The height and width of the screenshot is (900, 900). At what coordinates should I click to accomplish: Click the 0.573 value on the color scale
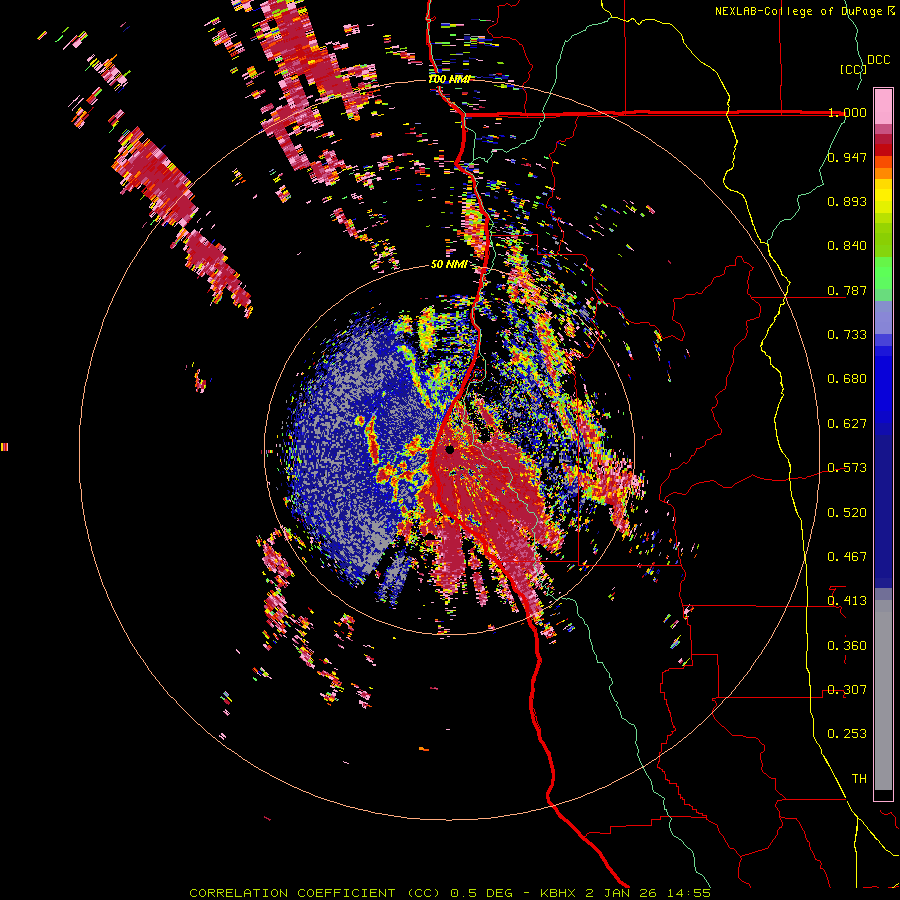[x=847, y=467]
